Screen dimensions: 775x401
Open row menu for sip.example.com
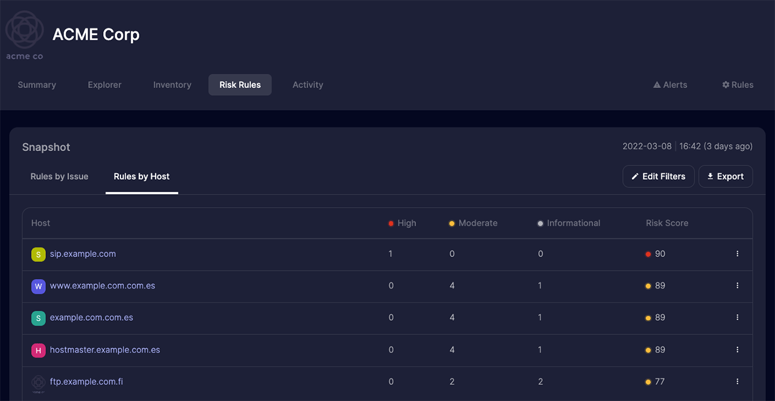pos(737,254)
